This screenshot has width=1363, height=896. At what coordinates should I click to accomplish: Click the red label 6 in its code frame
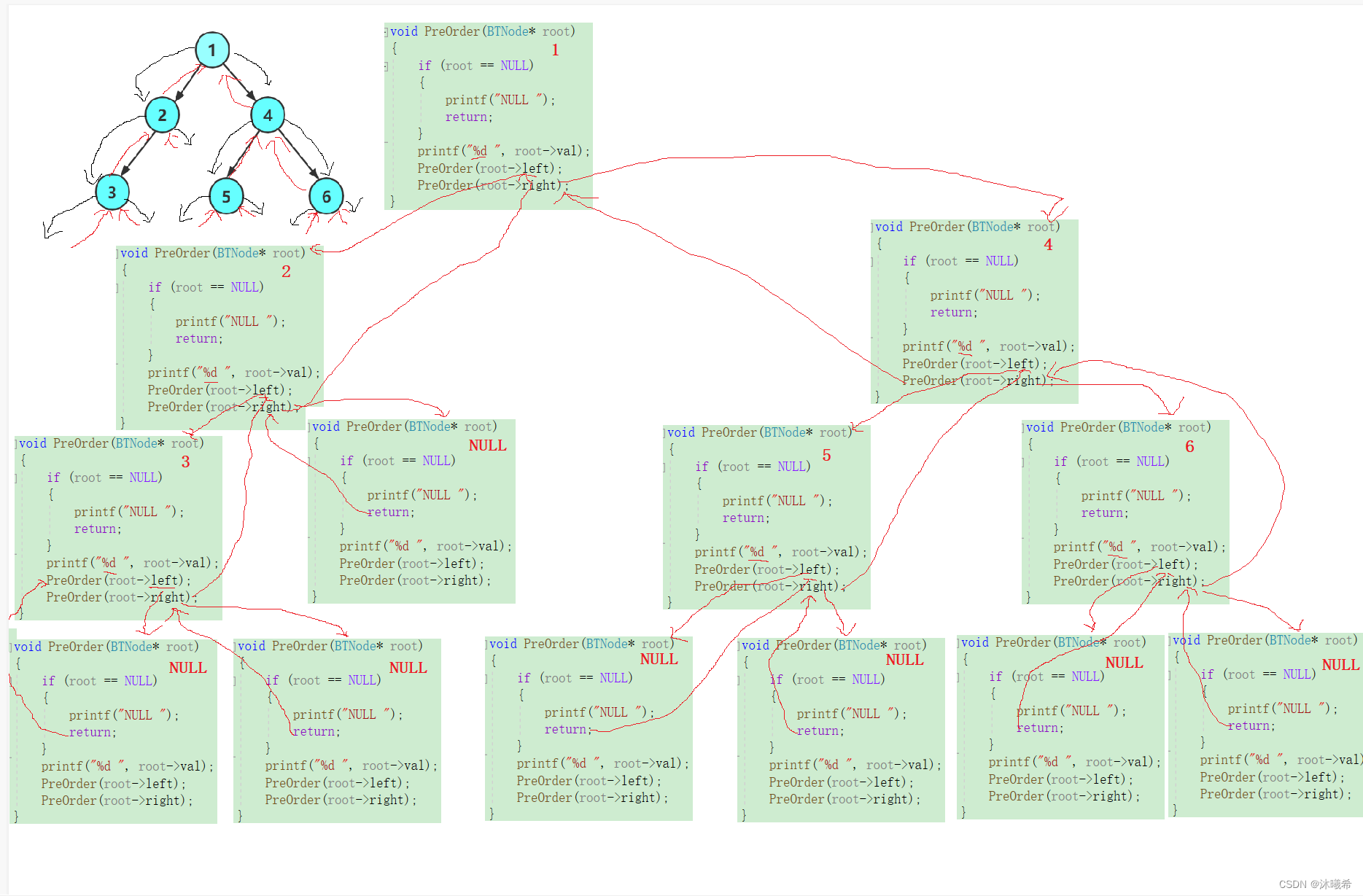tap(1189, 446)
